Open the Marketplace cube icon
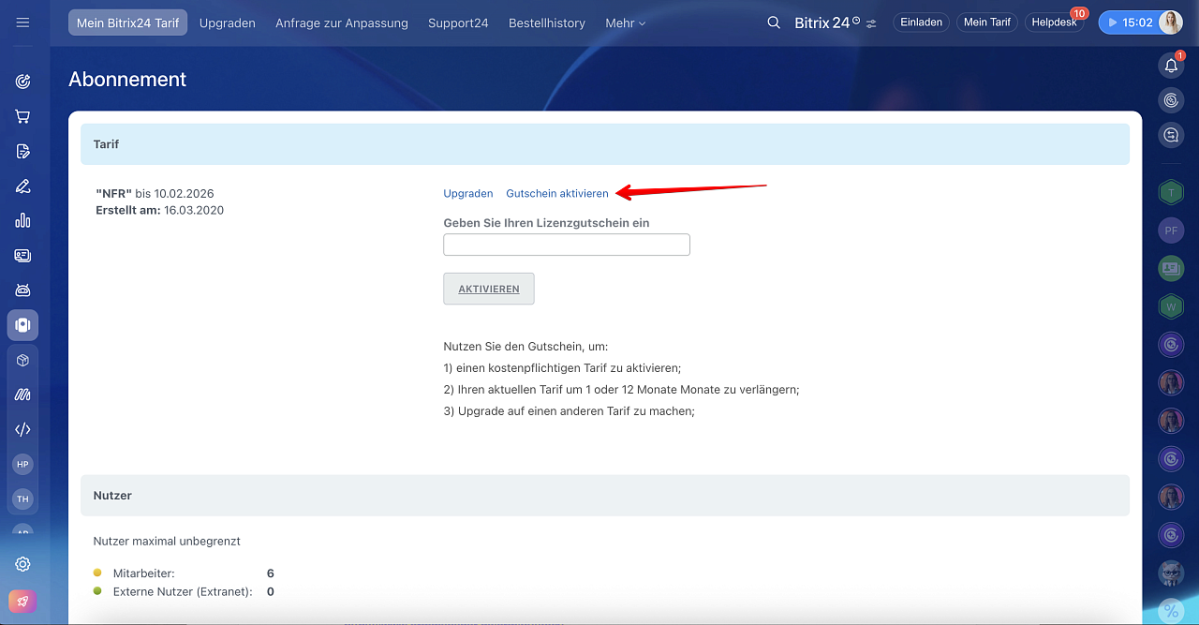 22,359
